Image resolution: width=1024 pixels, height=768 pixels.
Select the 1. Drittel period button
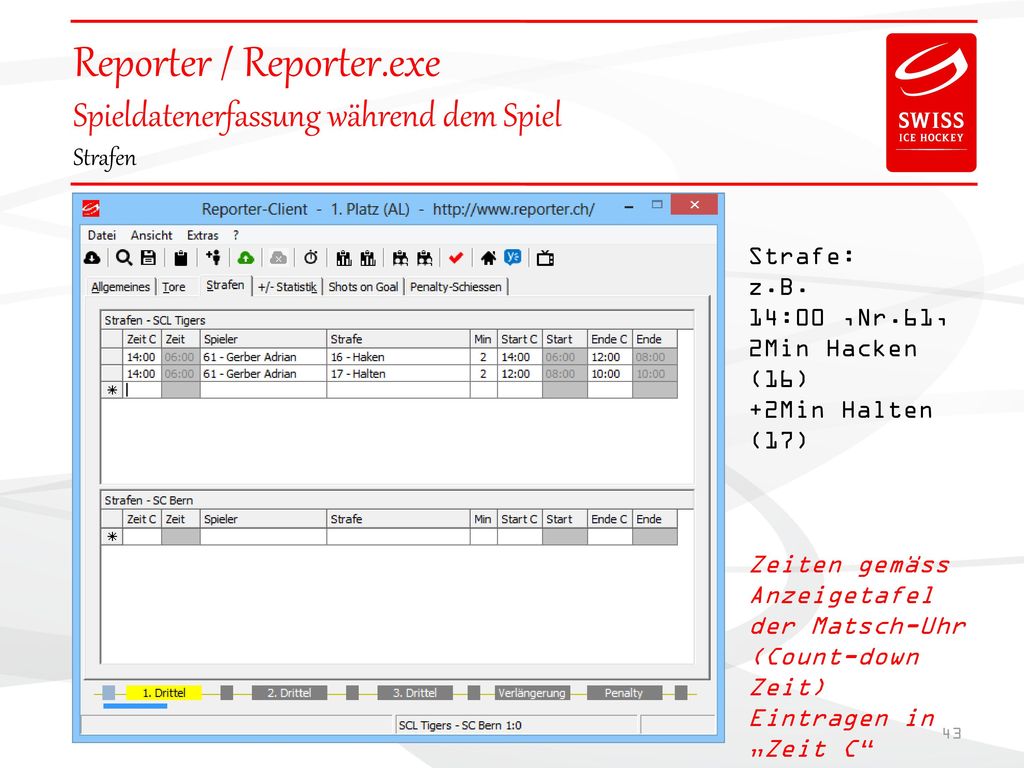point(164,693)
